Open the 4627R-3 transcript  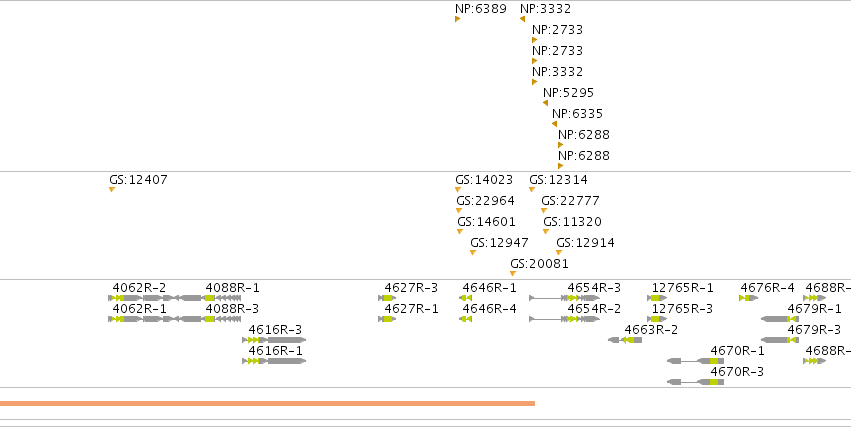(387, 298)
